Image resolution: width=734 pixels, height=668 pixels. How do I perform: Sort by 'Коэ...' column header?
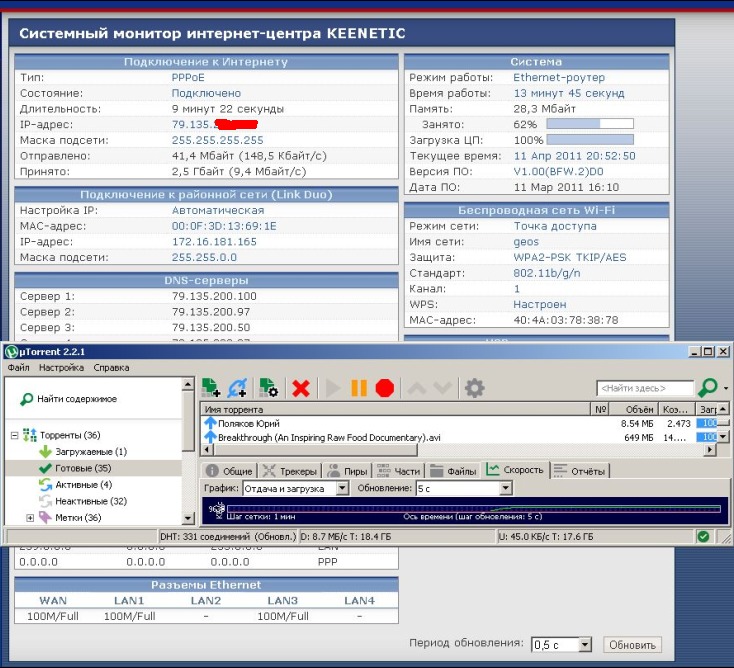tap(676, 409)
